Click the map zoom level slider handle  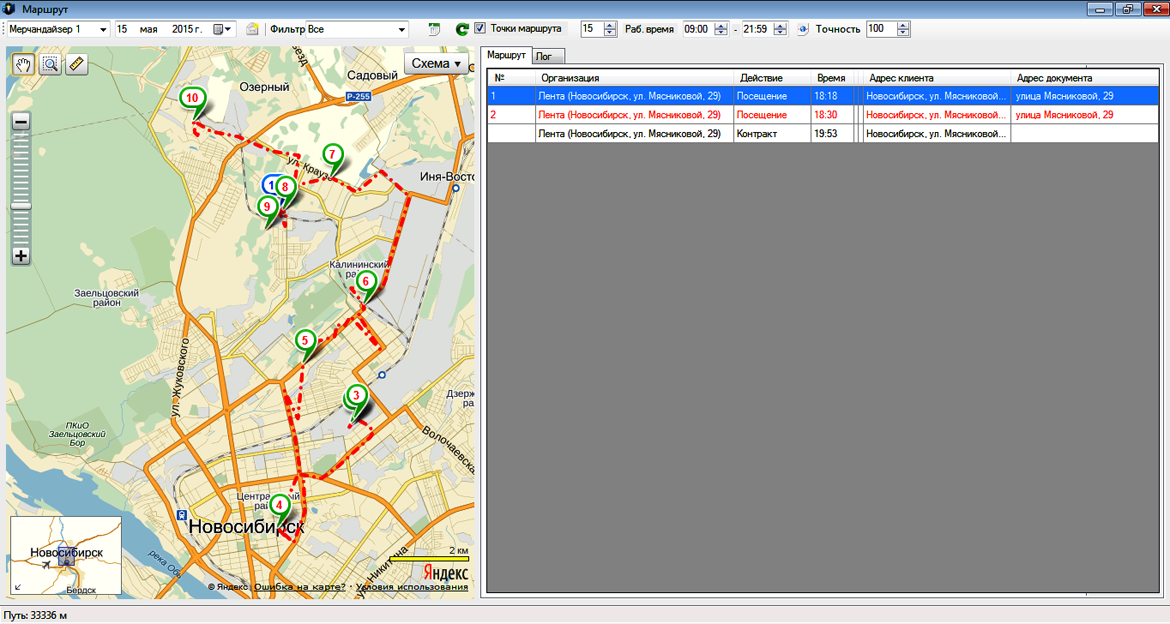21,206
